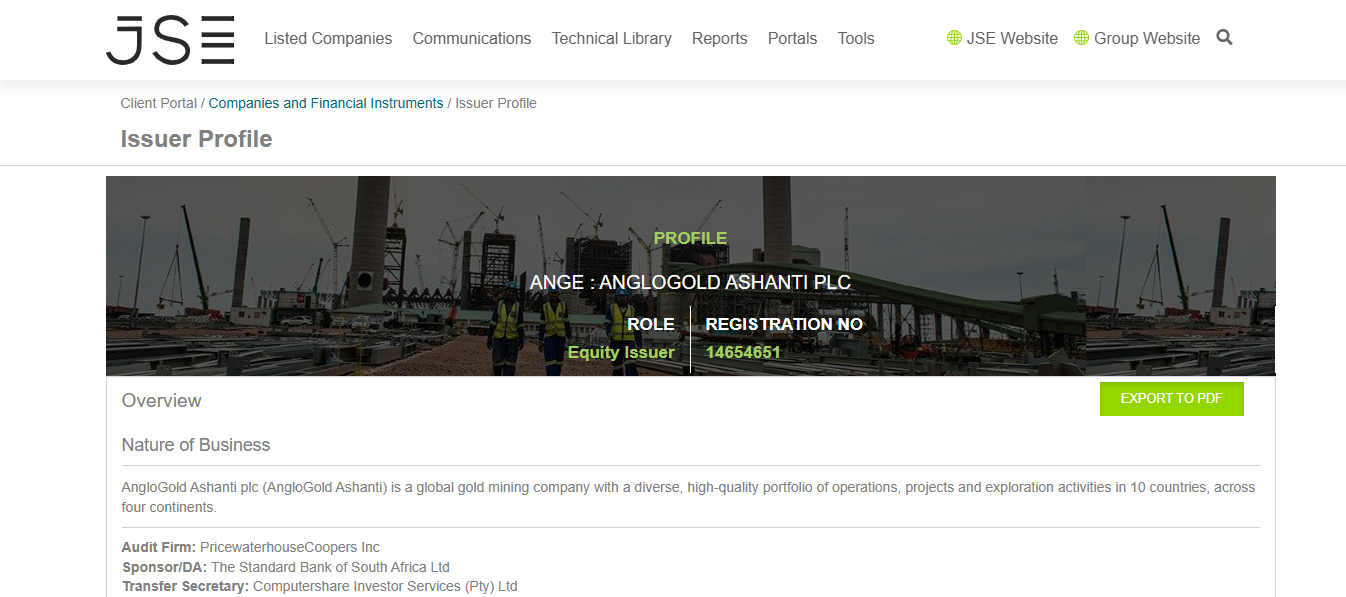The width and height of the screenshot is (1346, 597).
Task: Select ANGE : ANGLOGOLD ASHANTI PLC title
Action: pyautogui.click(x=690, y=282)
